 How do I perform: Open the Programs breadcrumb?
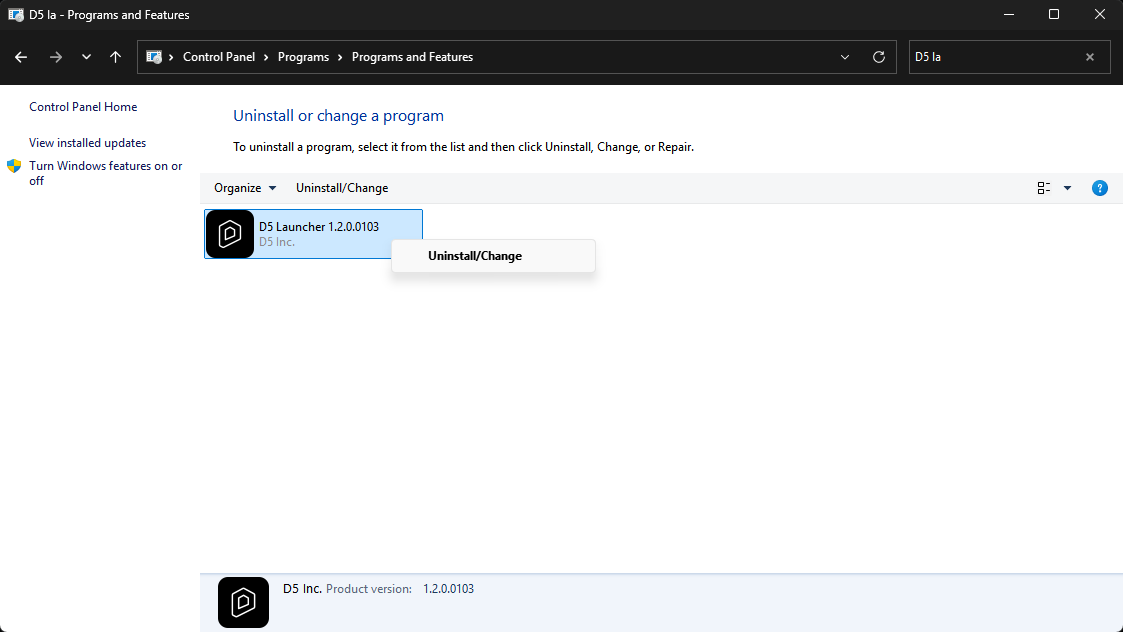pyautogui.click(x=303, y=57)
